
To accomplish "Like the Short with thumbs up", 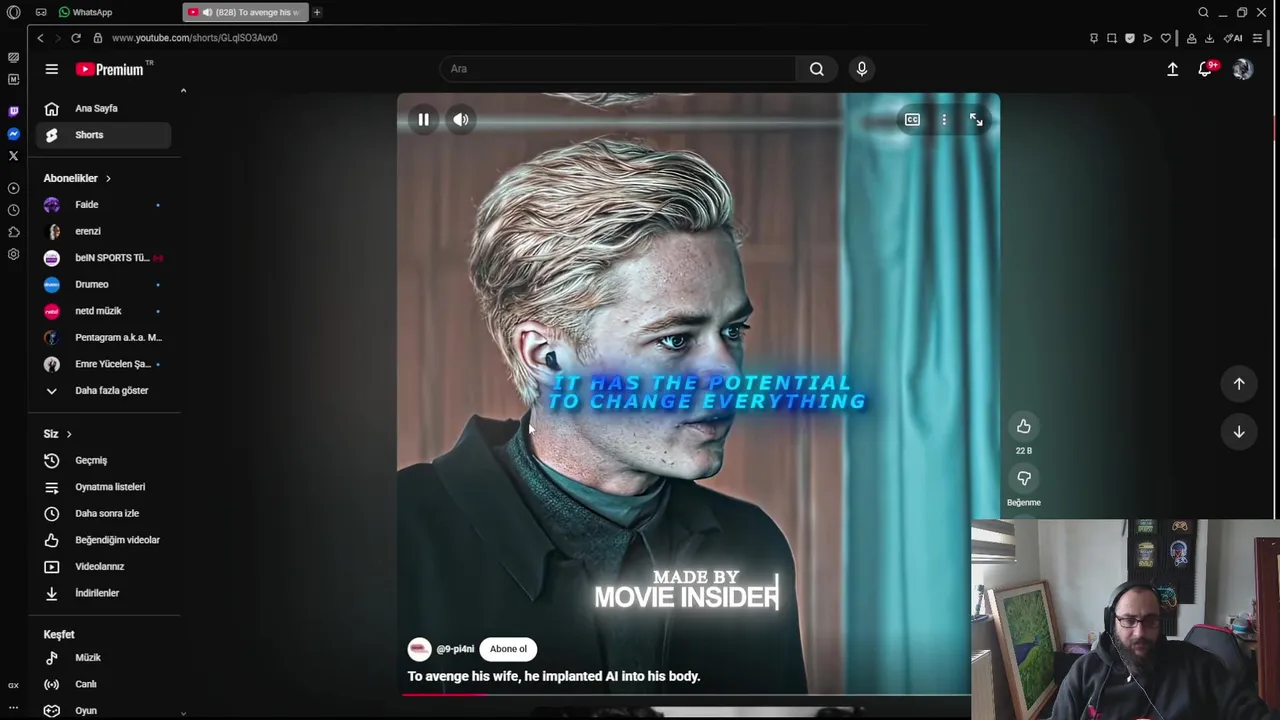I will tap(1023, 427).
